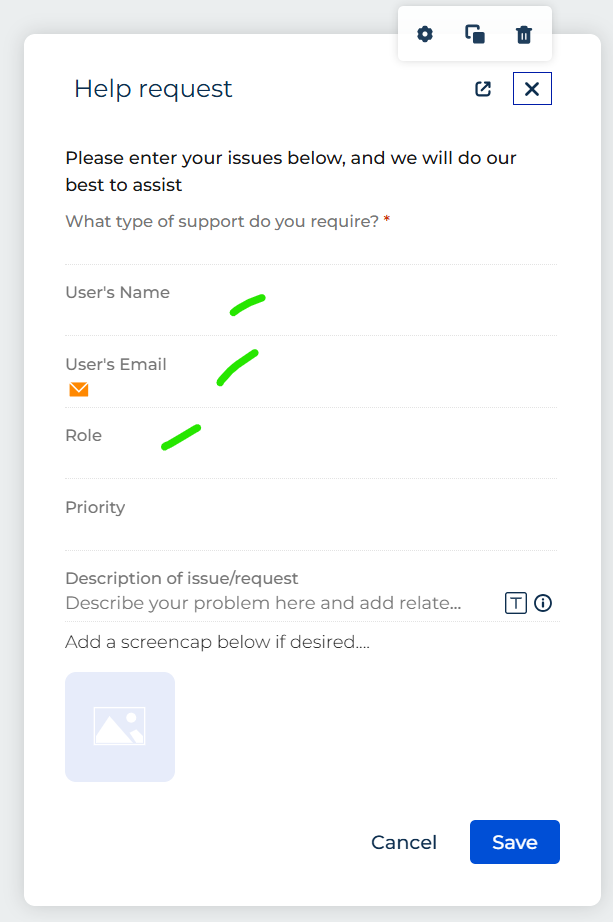Open the Priority dropdown field
Screen dimensions: 613x922
[310, 532]
